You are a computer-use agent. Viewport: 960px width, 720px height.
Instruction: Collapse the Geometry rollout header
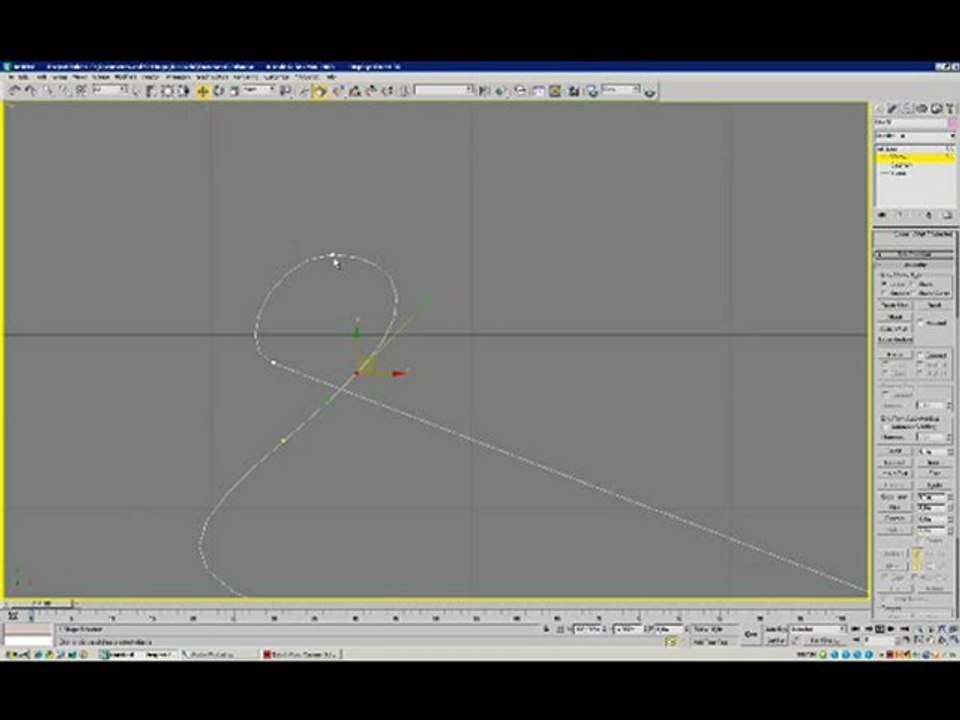coord(914,265)
